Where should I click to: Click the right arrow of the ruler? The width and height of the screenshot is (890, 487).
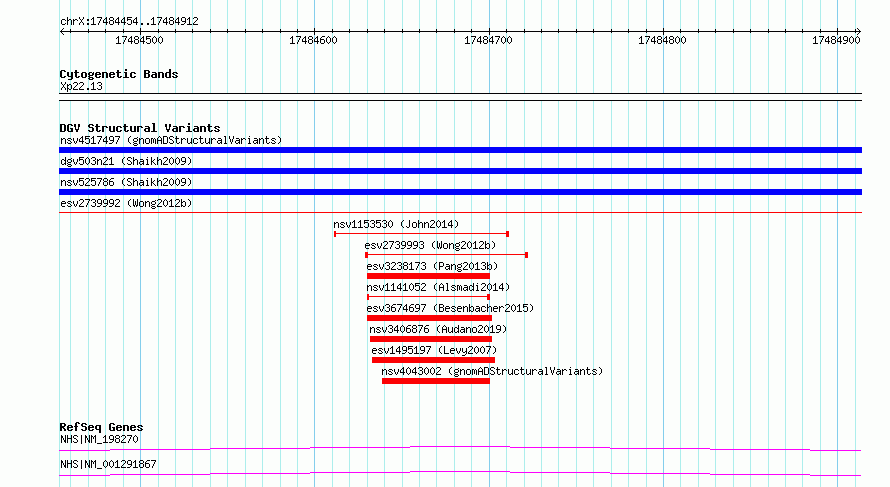tap(858, 31)
